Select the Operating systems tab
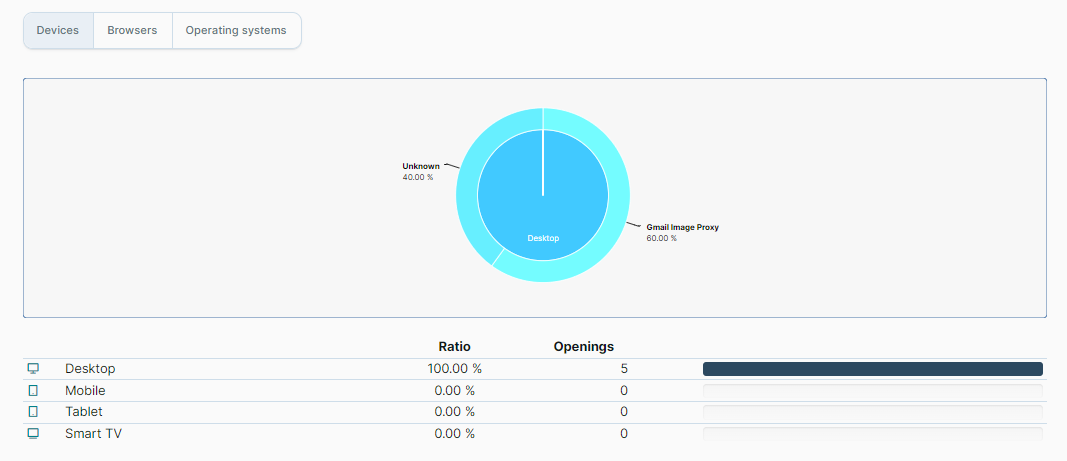Image resolution: width=1067 pixels, height=461 pixels. point(236,31)
